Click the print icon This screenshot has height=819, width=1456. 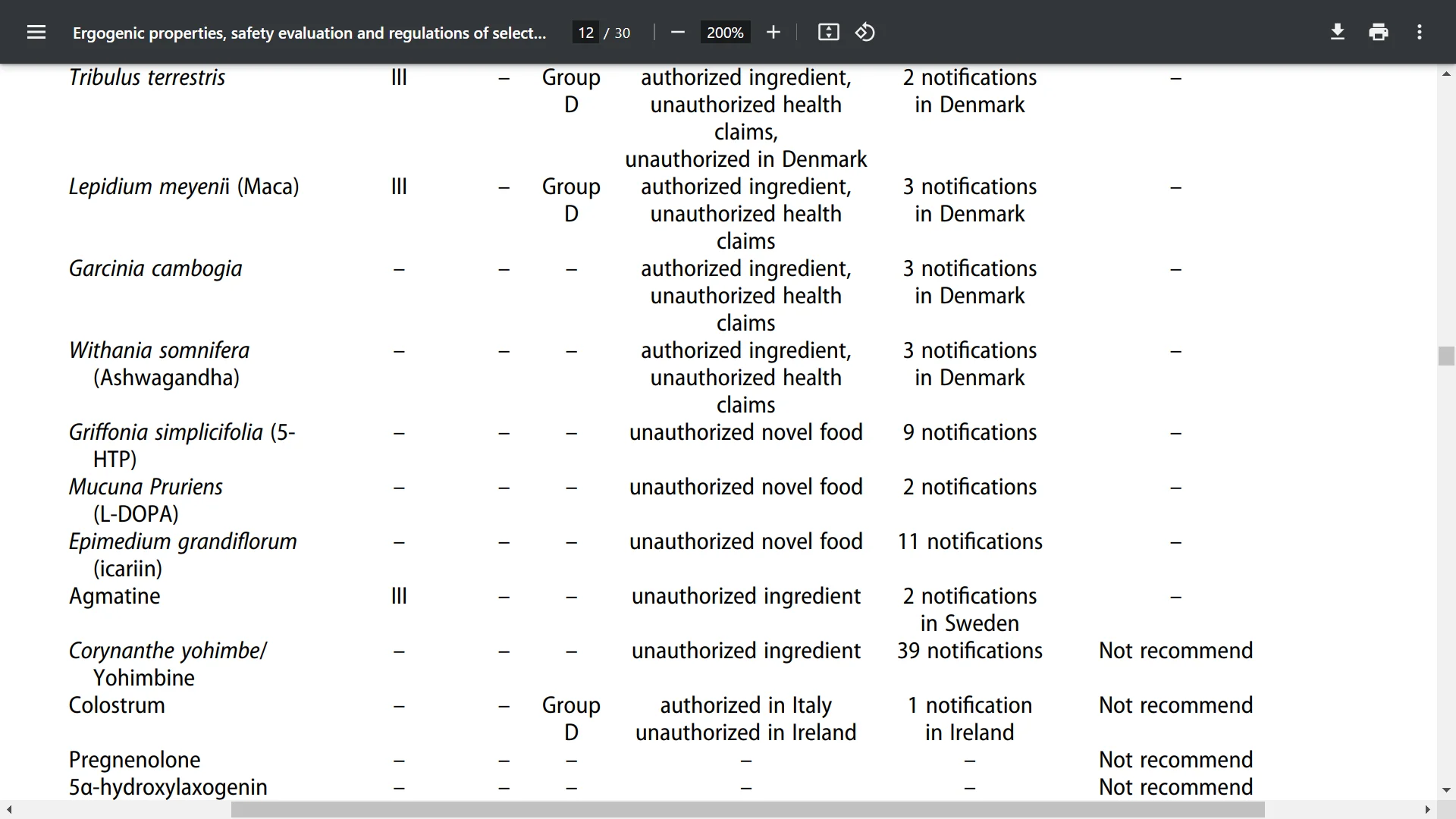[x=1380, y=32]
